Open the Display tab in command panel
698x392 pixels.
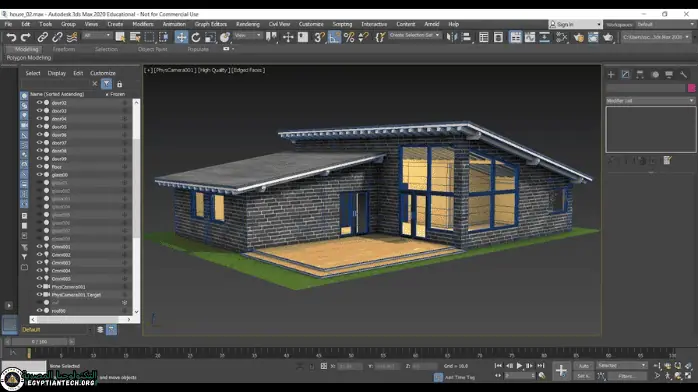click(x=669, y=75)
